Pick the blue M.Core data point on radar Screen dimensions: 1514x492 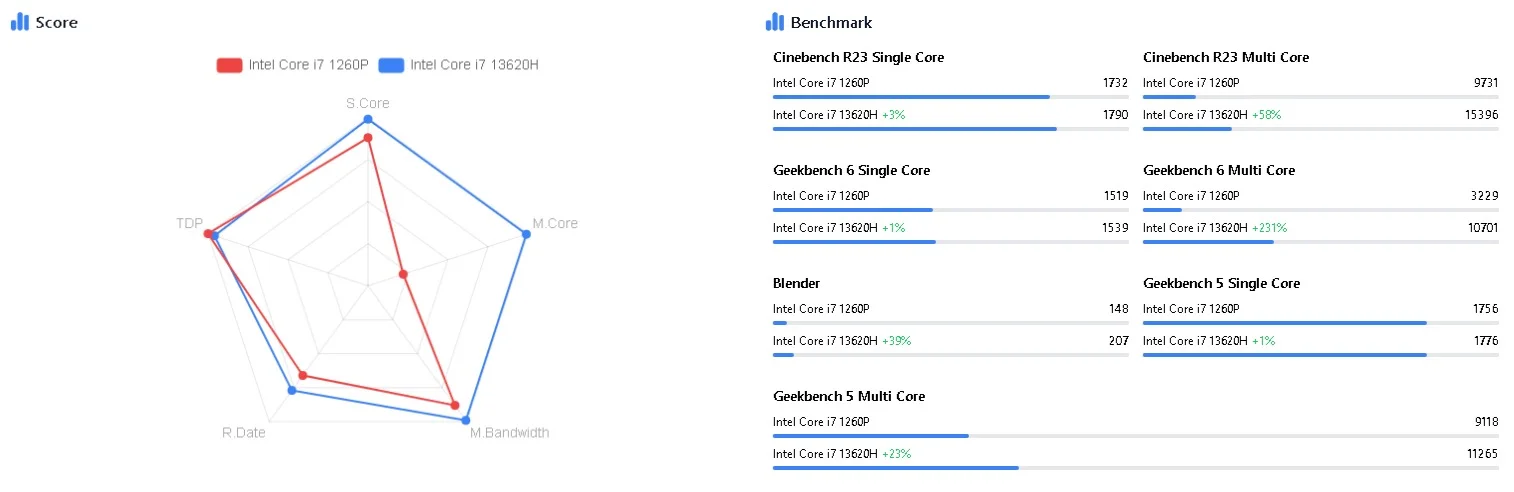pyautogui.click(x=526, y=234)
